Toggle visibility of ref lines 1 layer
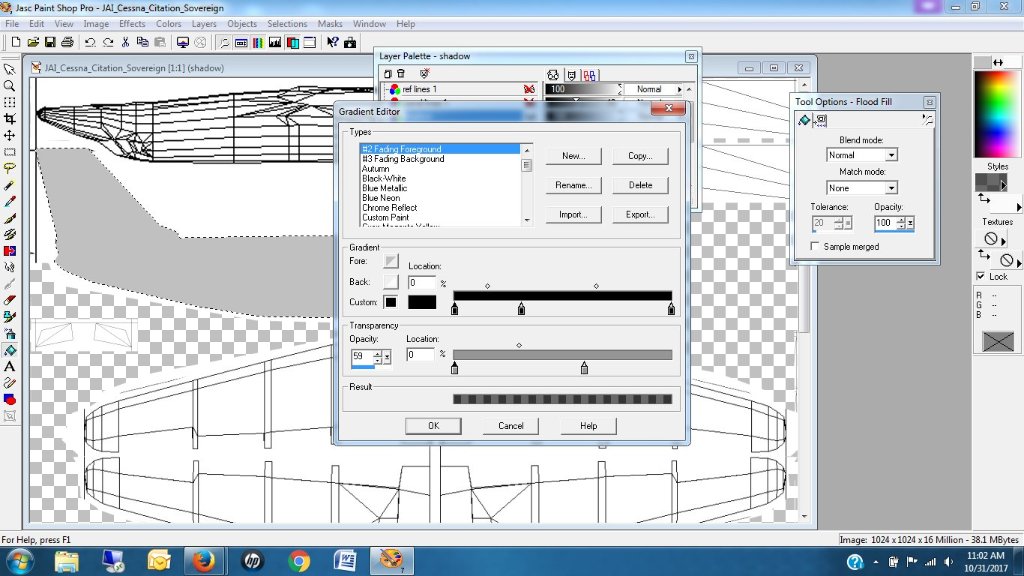This screenshot has width=1024, height=576. coord(529,89)
